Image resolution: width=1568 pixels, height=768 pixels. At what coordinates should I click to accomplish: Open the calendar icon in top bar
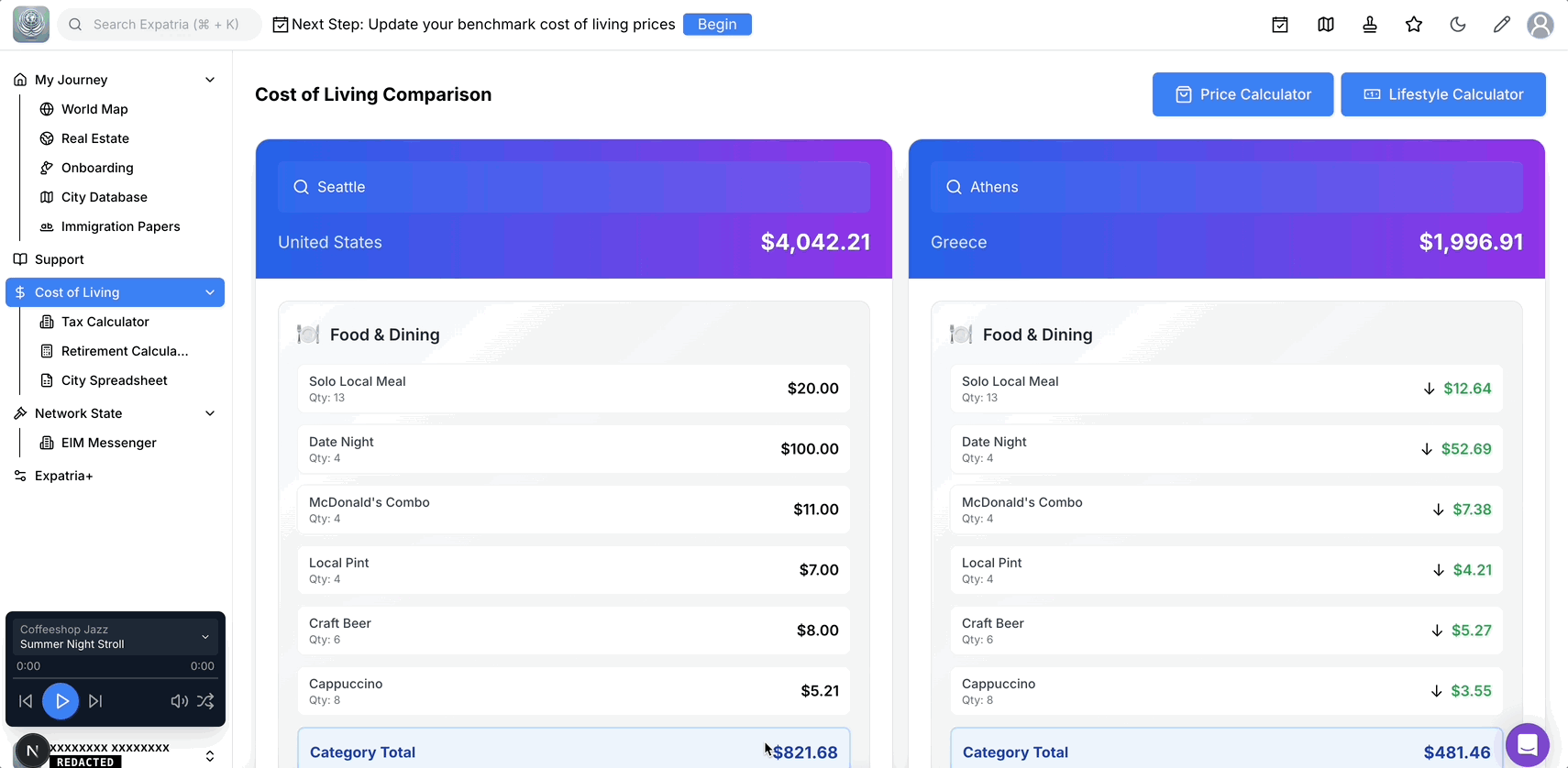click(x=1280, y=25)
